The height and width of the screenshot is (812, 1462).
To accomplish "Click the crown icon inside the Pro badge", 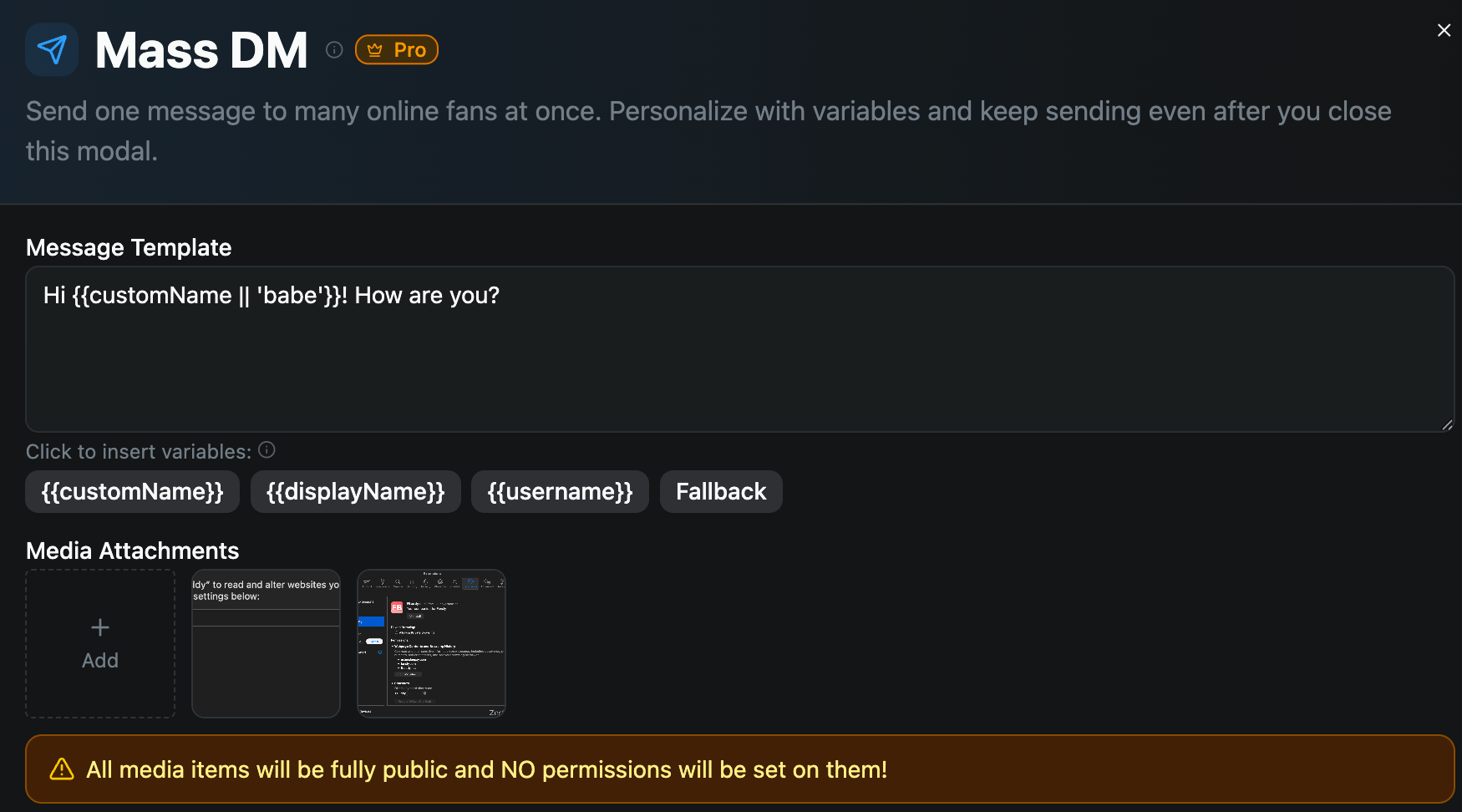I will (375, 49).
